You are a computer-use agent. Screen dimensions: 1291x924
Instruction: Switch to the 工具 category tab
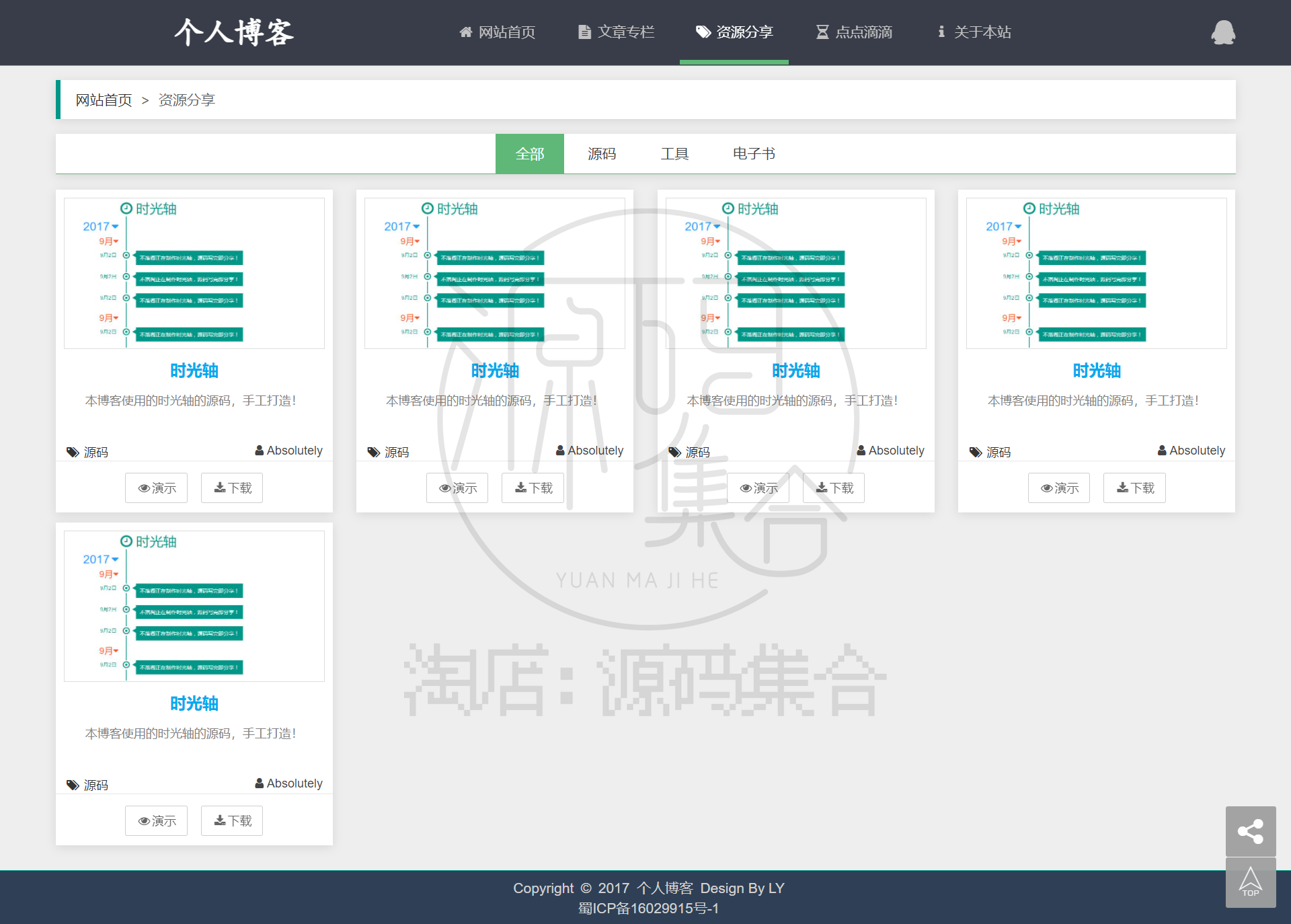[674, 154]
